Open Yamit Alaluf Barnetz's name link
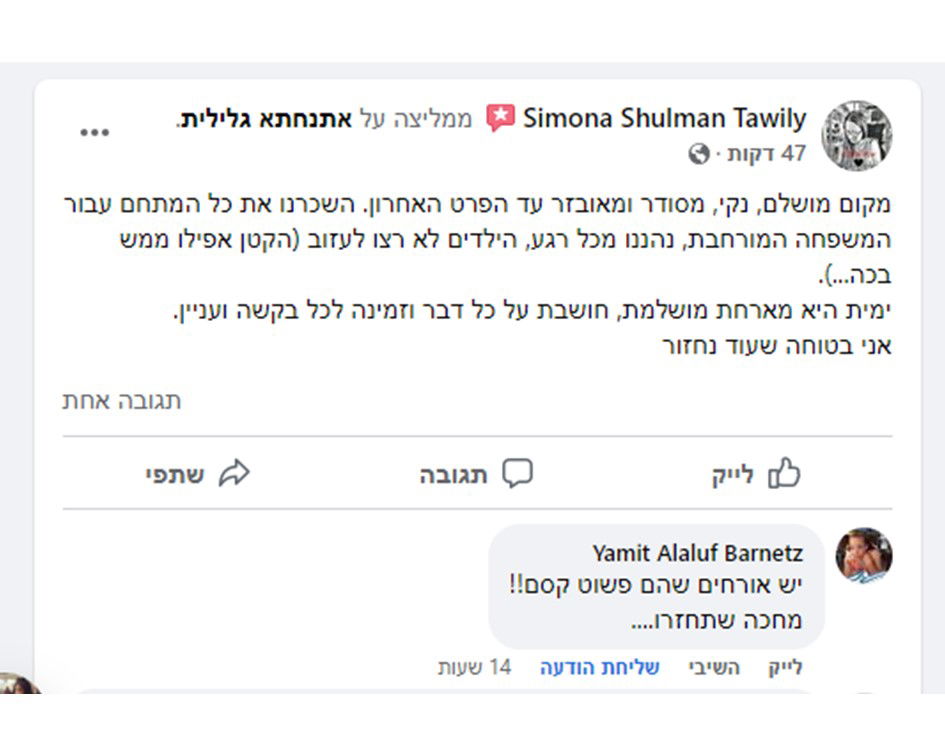This screenshot has width=945, height=756. click(x=697, y=553)
